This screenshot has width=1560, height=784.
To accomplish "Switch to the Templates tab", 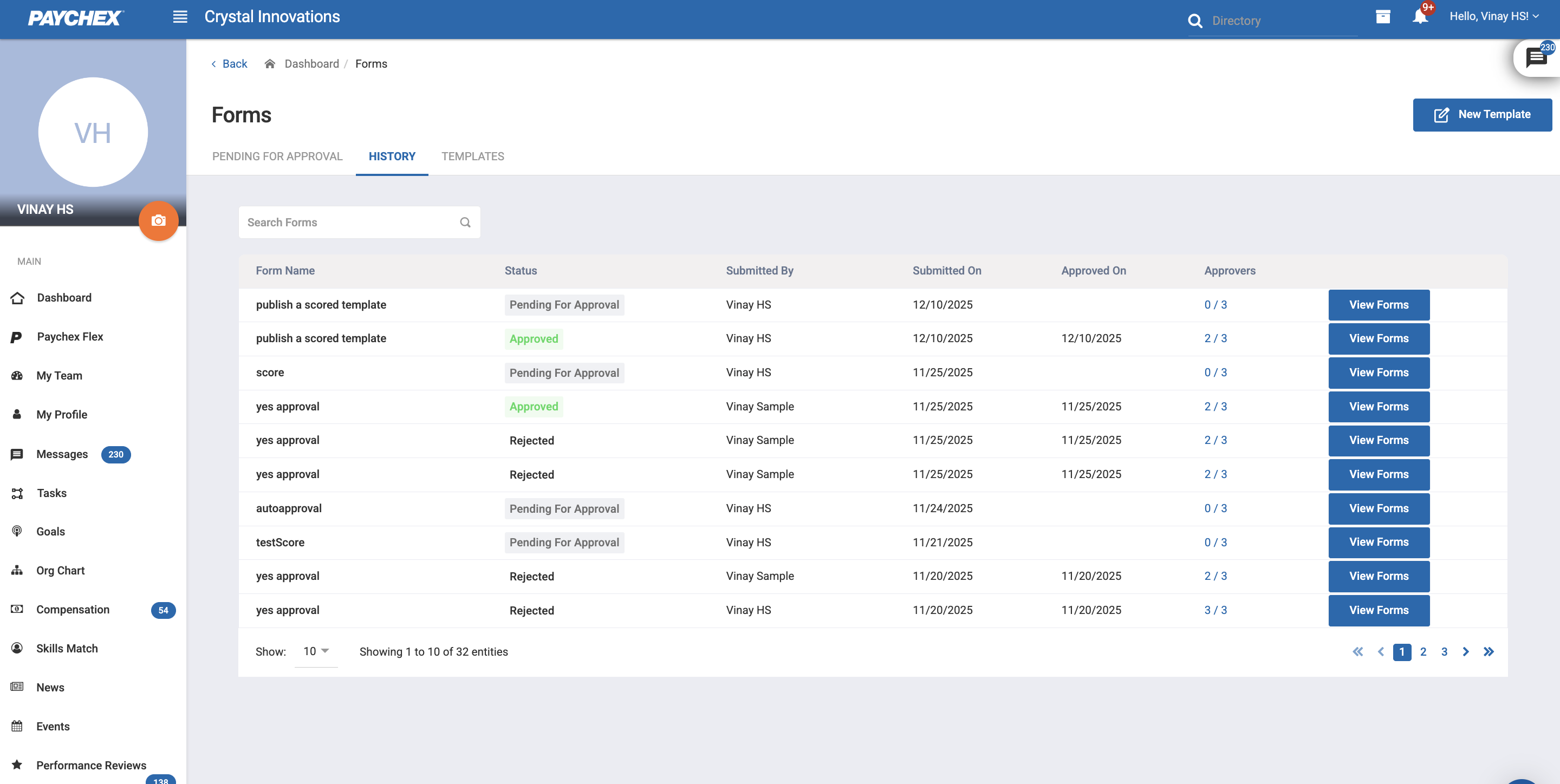I will (472, 156).
